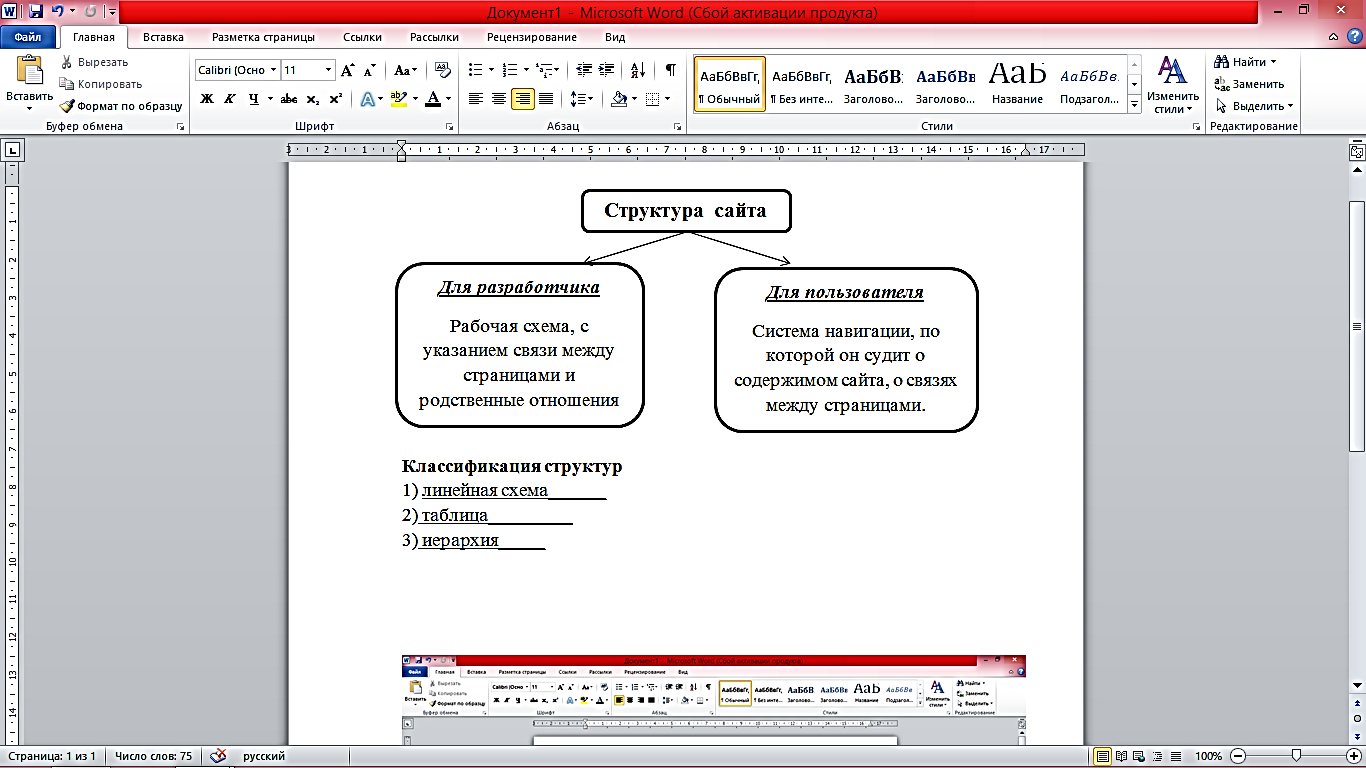Expand line spacing options dropdown
This screenshot has width=1366, height=768.
591,99
